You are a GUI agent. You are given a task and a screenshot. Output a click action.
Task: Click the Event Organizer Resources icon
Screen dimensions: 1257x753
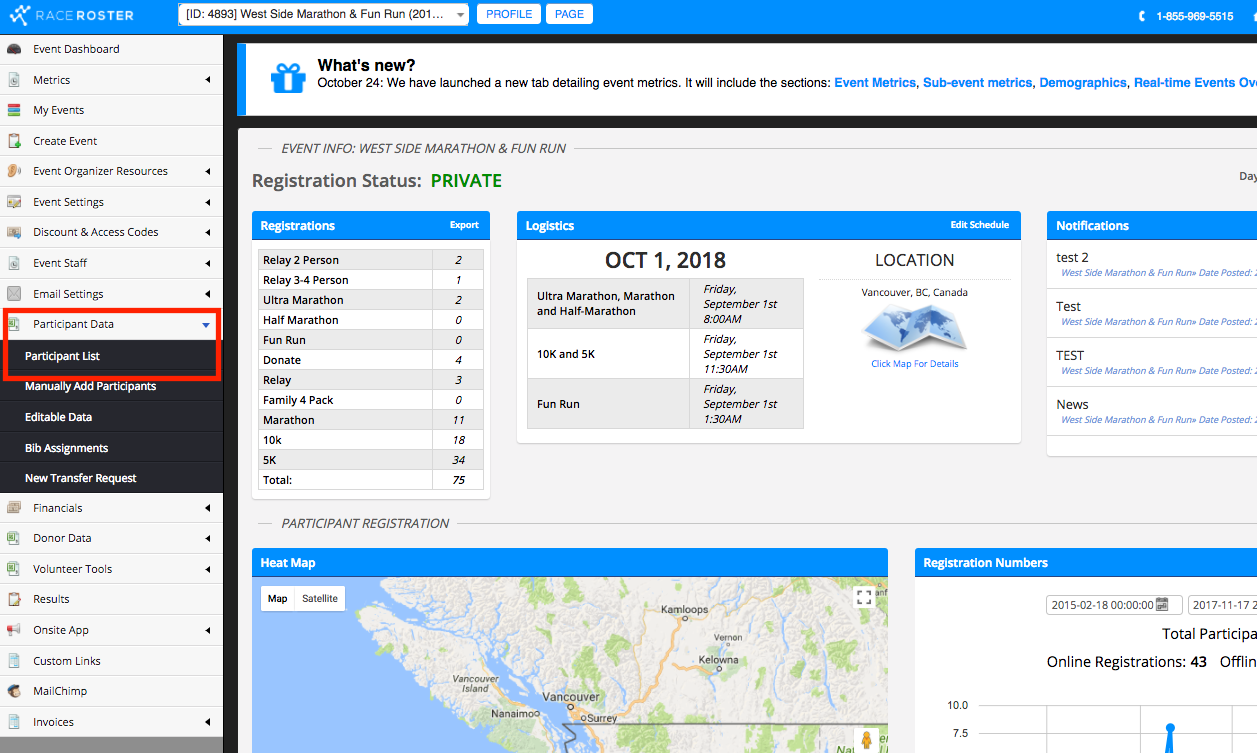14,171
